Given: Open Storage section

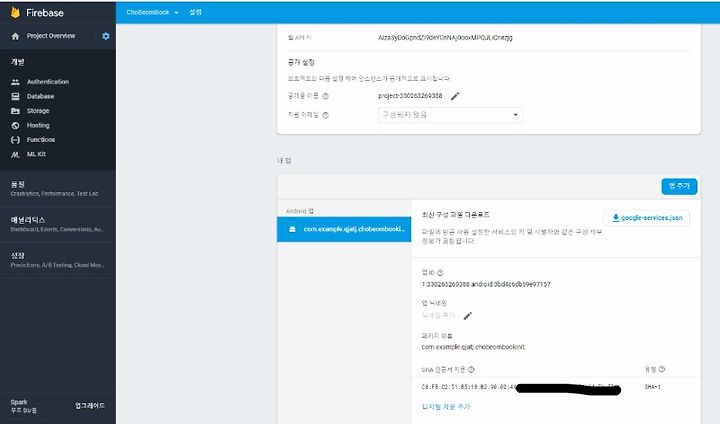Looking at the screenshot, I should click(38, 111).
